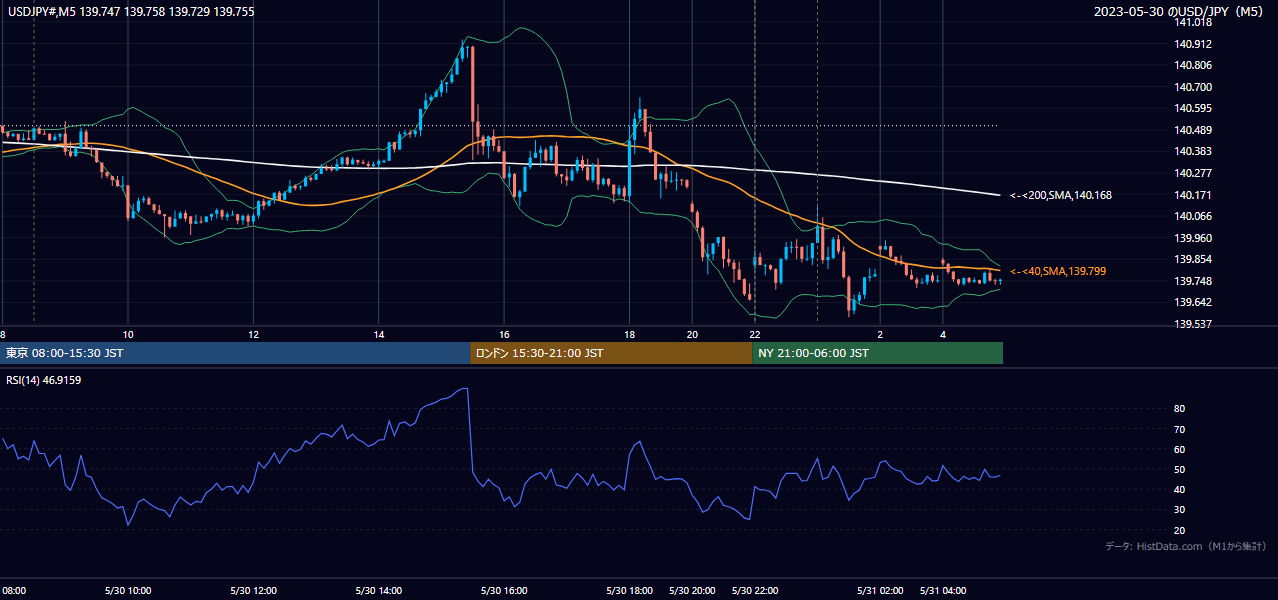This screenshot has width=1278, height=600.
Task: Click the RSI scale 30 level
Action: tap(1180, 510)
